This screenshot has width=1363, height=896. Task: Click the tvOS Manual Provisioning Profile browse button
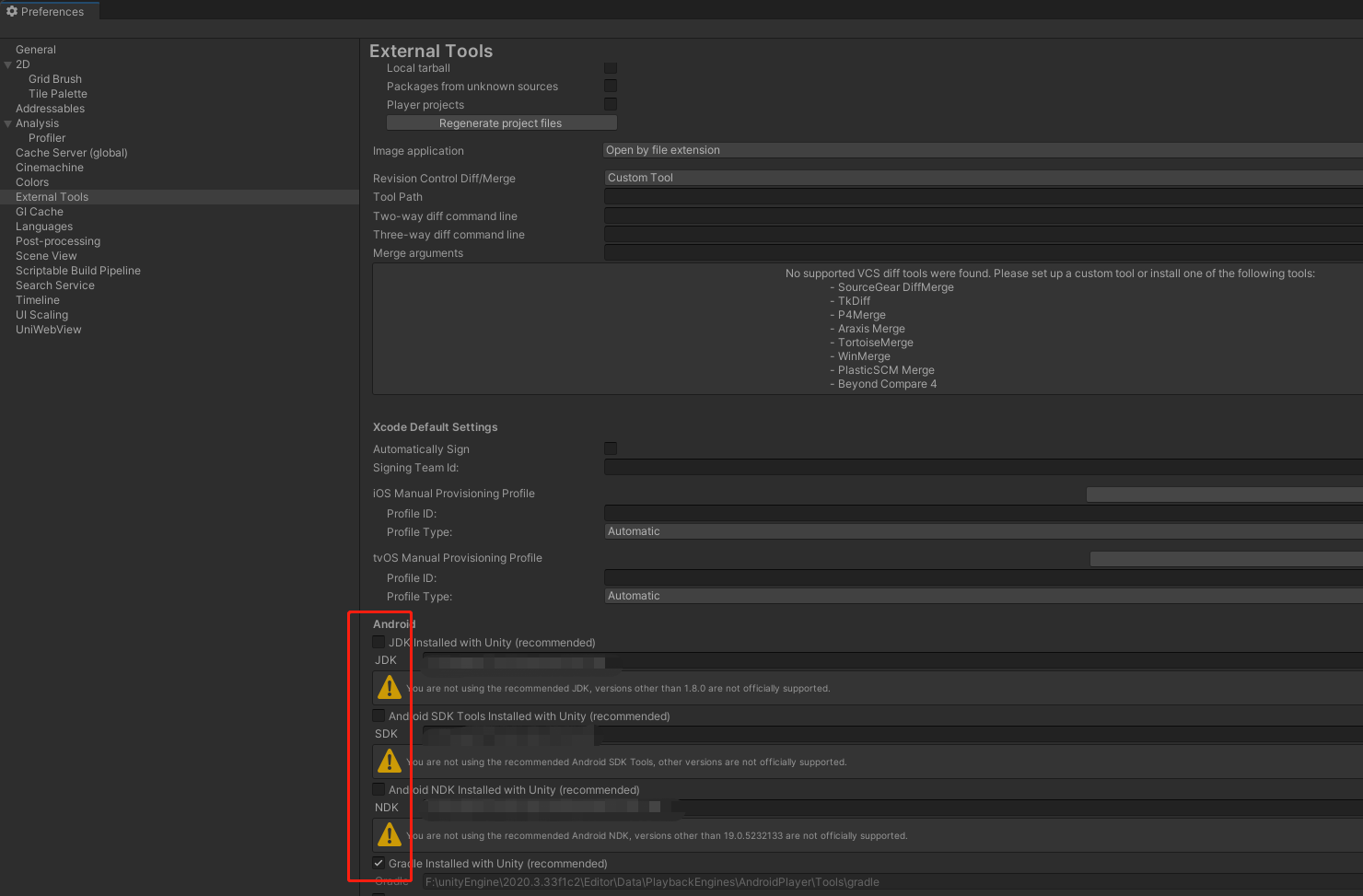1226,559
